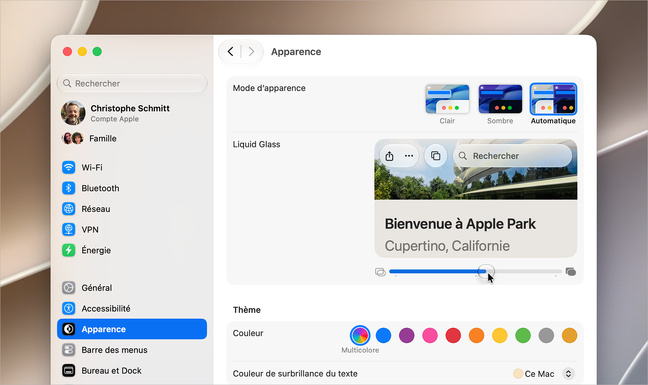Select the Sombre appearance mode thumbnail
This screenshot has height=385, width=648.
[500, 99]
